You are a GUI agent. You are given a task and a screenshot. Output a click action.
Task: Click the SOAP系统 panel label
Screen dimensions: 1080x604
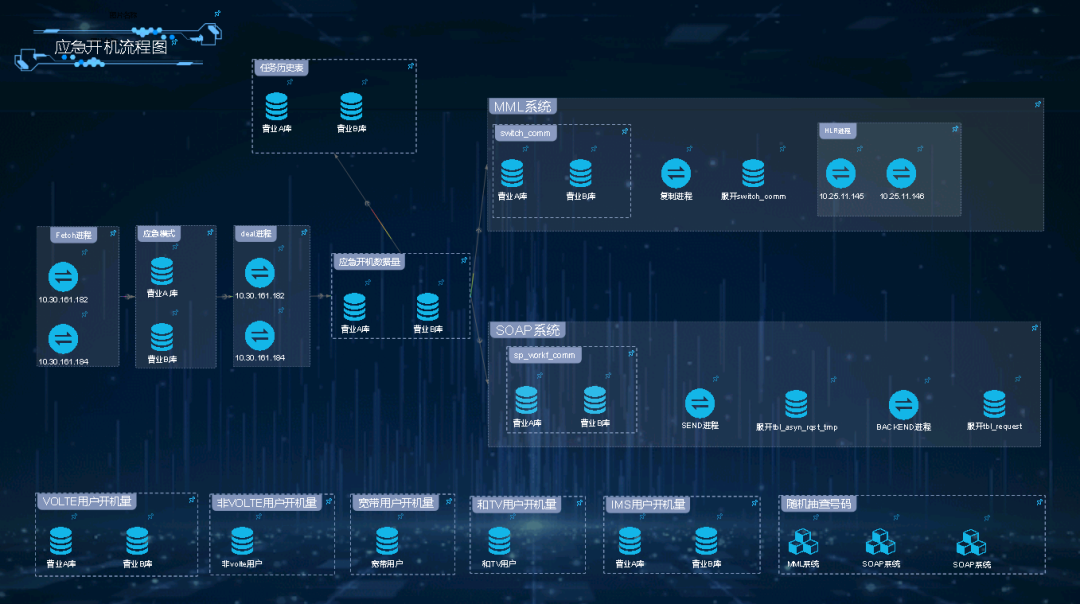point(528,330)
